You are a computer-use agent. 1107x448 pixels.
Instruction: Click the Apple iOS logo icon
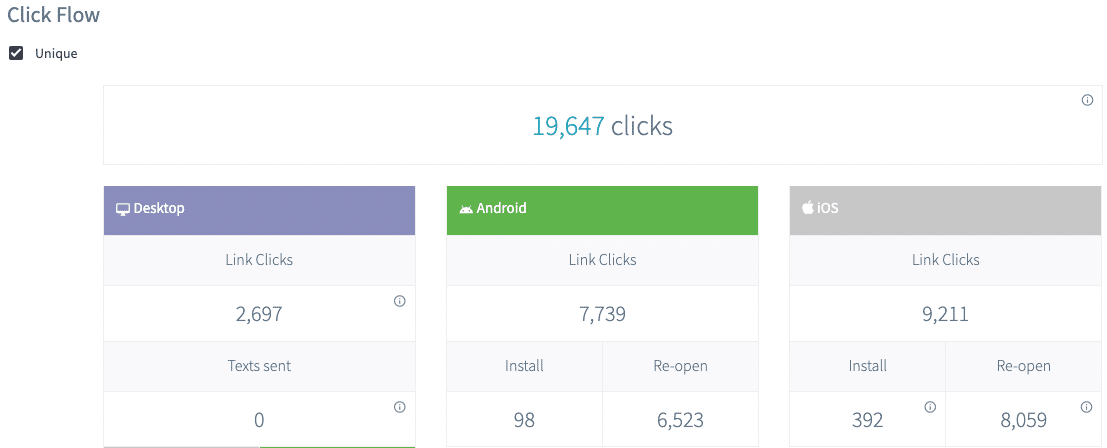pyautogui.click(x=808, y=209)
